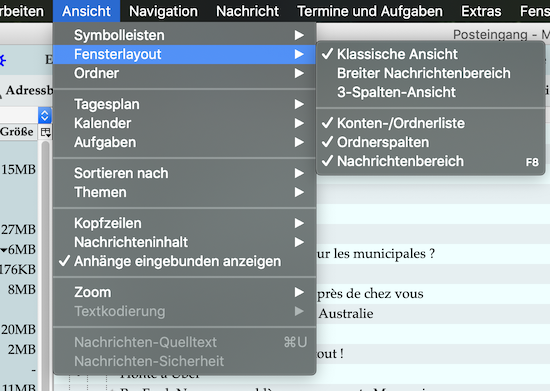Open the Kalender submenu entry
The height and width of the screenshot is (391, 550).
pos(185,123)
